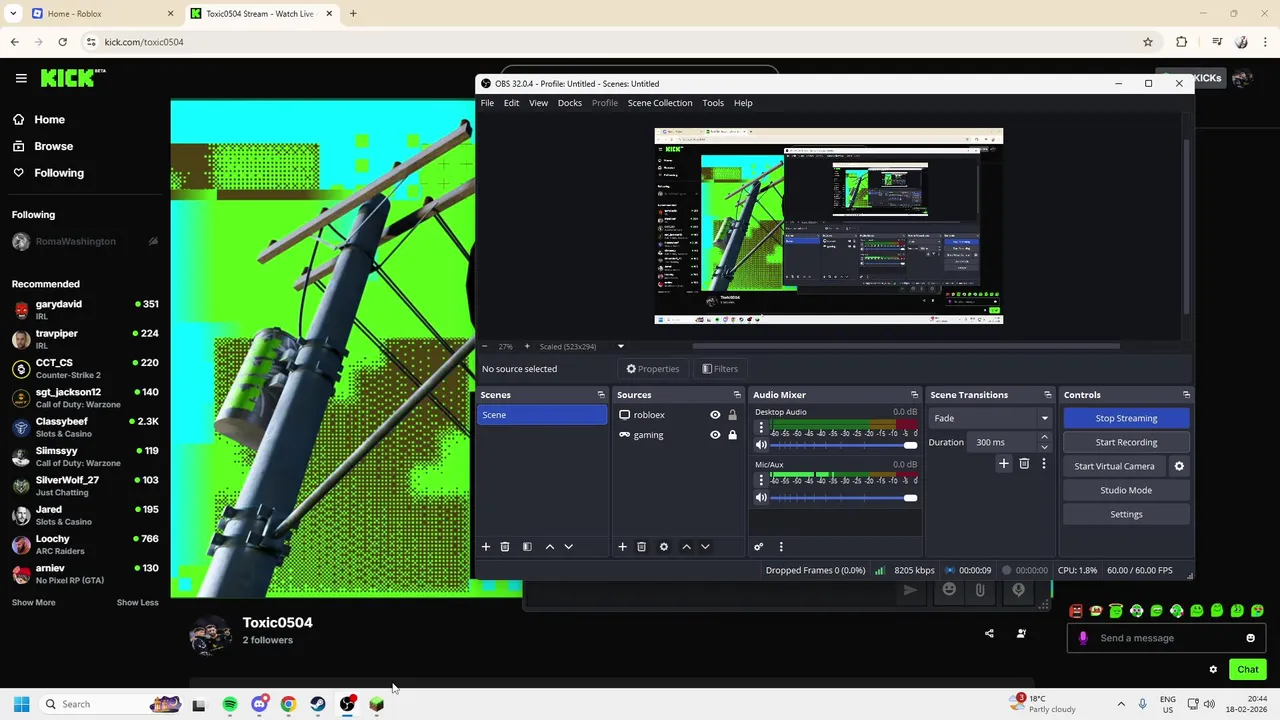This screenshot has width=1280, height=720.
Task: Move scene down with Scenes down arrow
Action: point(568,547)
